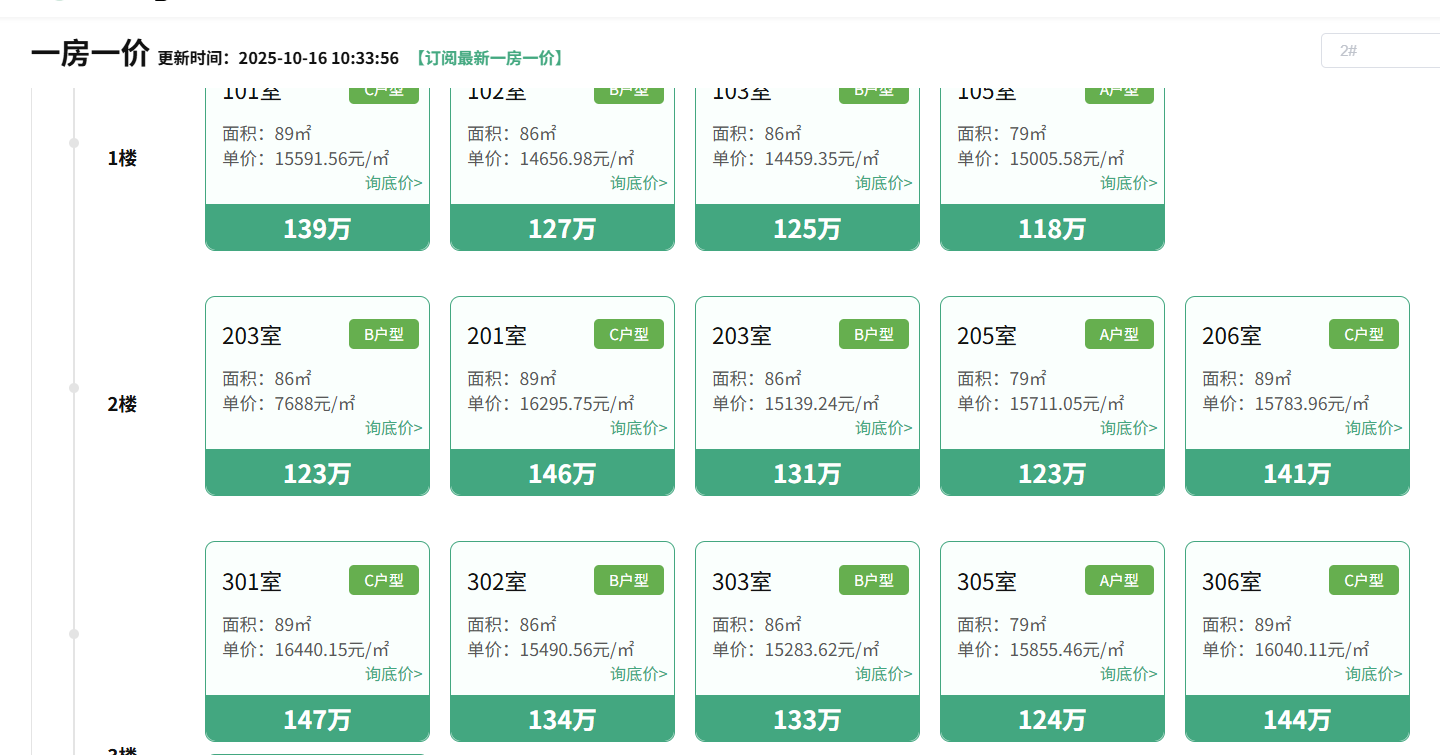The image size is (1440, 755).
Task: Select the 147万 total price button
Action: click(317, 719)
